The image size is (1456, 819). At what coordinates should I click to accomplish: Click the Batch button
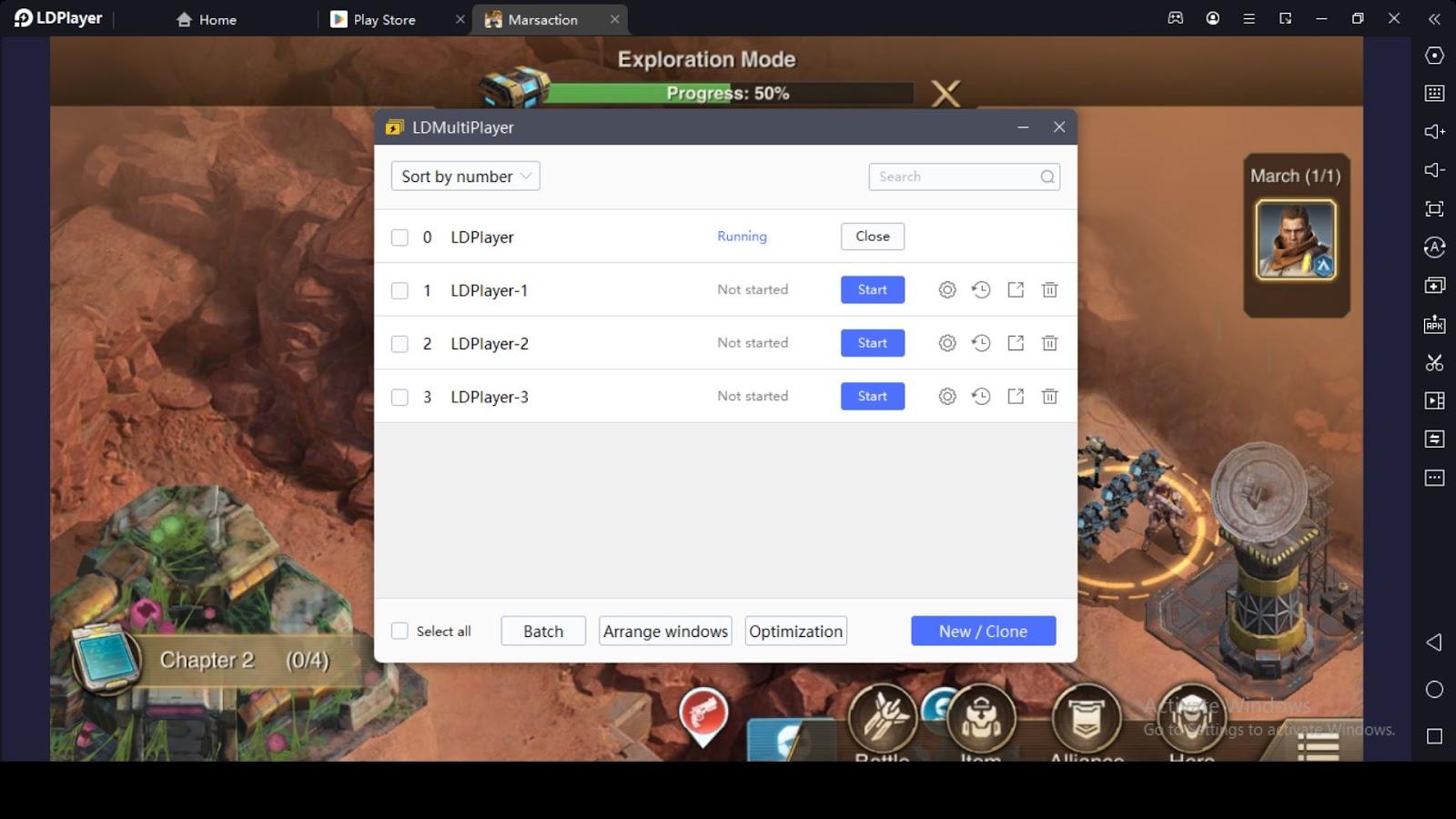click(543, 631)
